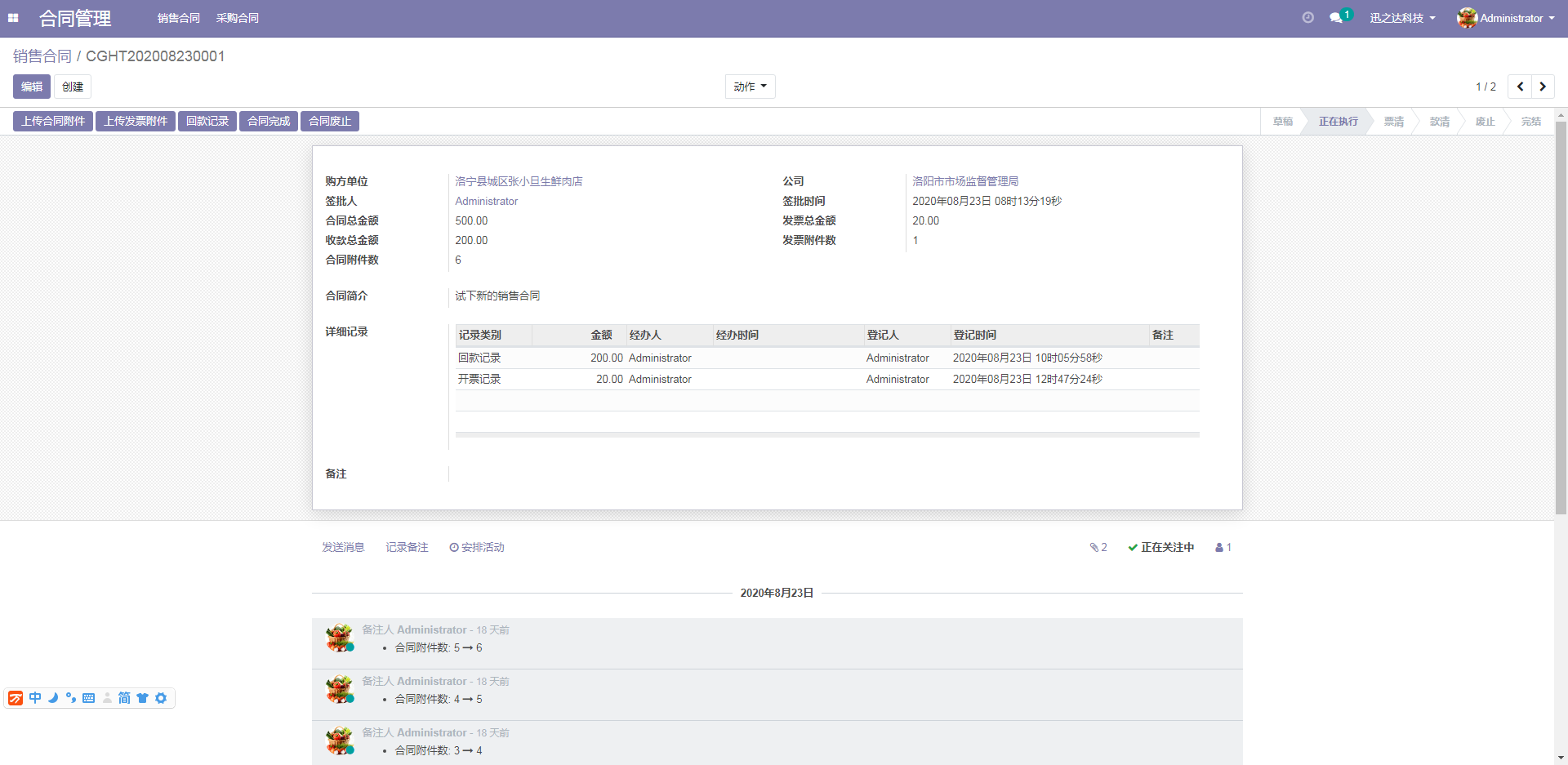
Task: Click the 编辑 button
Action: point(29,86)
